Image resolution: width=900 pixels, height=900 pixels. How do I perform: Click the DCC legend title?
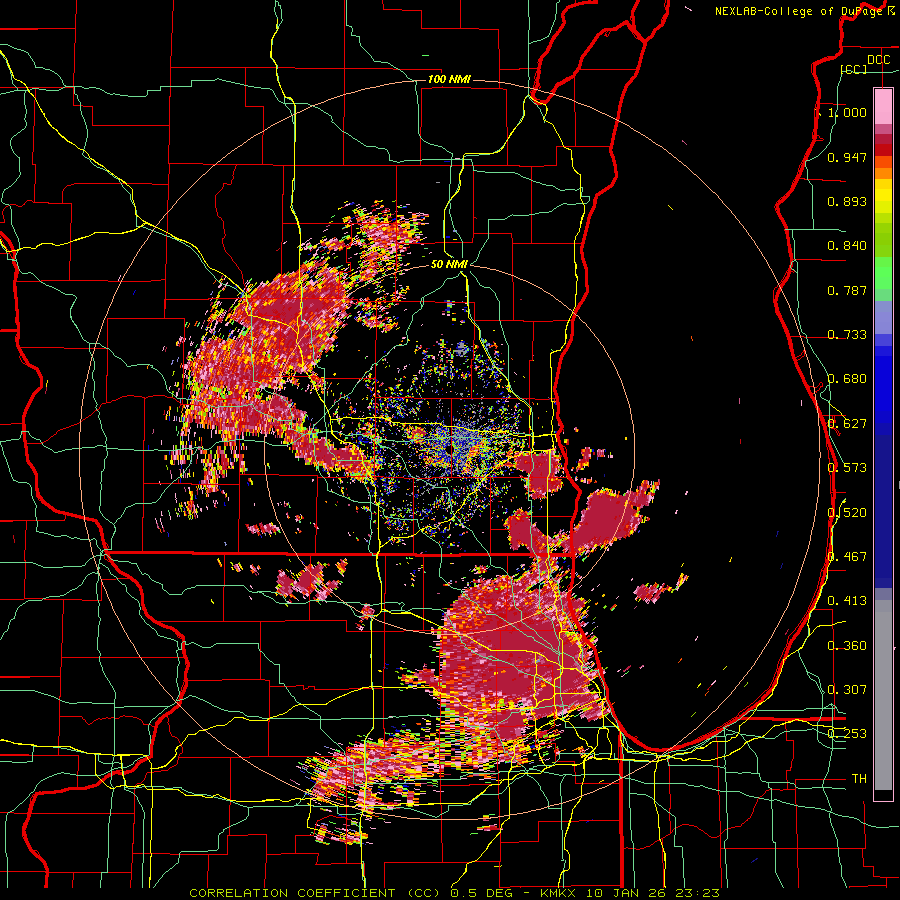click(878, 60)
